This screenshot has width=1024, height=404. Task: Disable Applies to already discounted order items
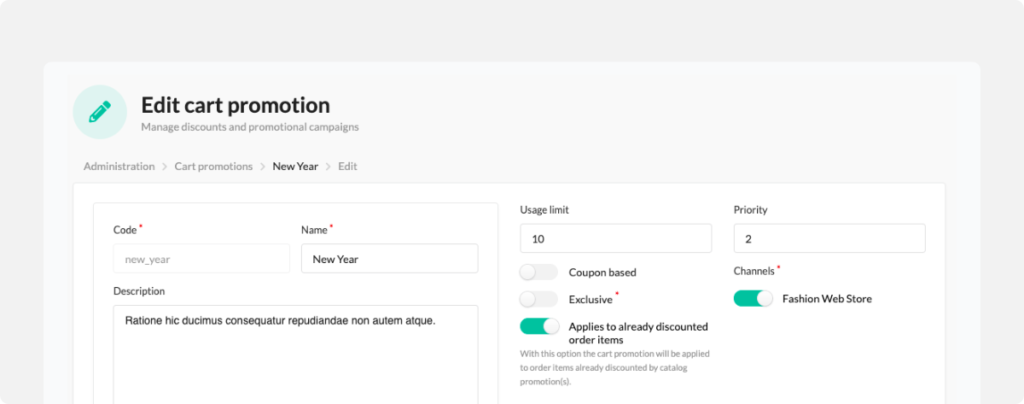click(539, 326)
